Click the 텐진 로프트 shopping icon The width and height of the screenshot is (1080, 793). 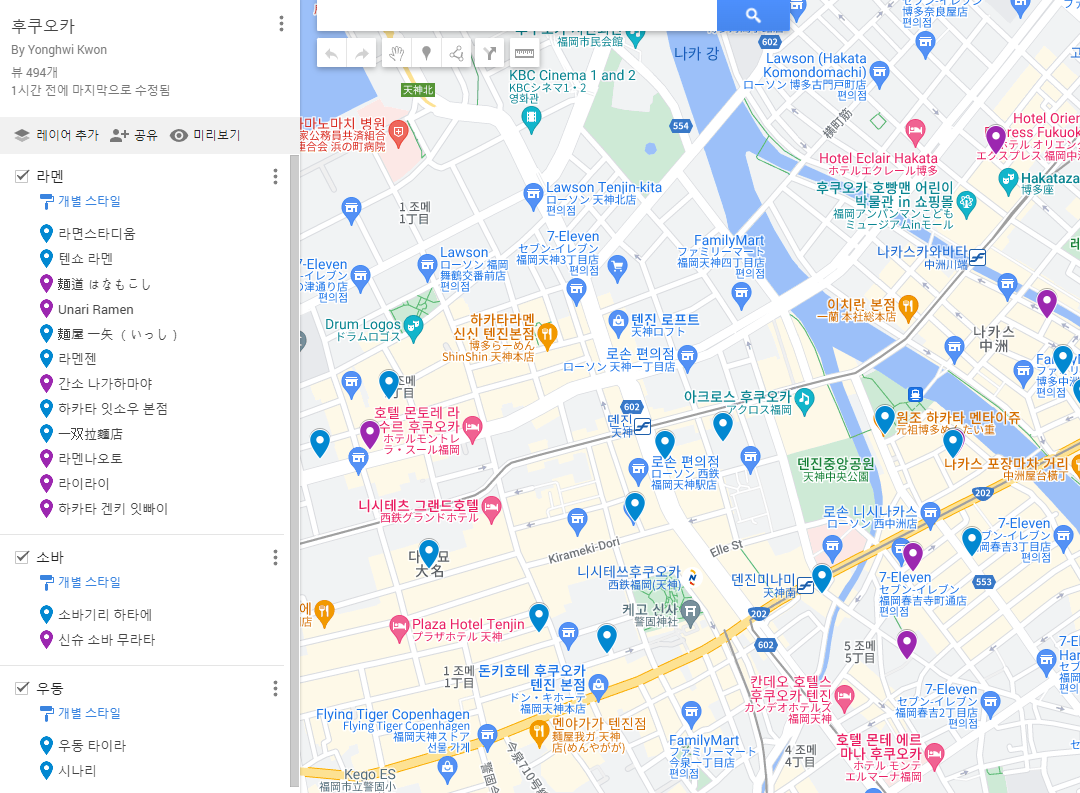618,322
